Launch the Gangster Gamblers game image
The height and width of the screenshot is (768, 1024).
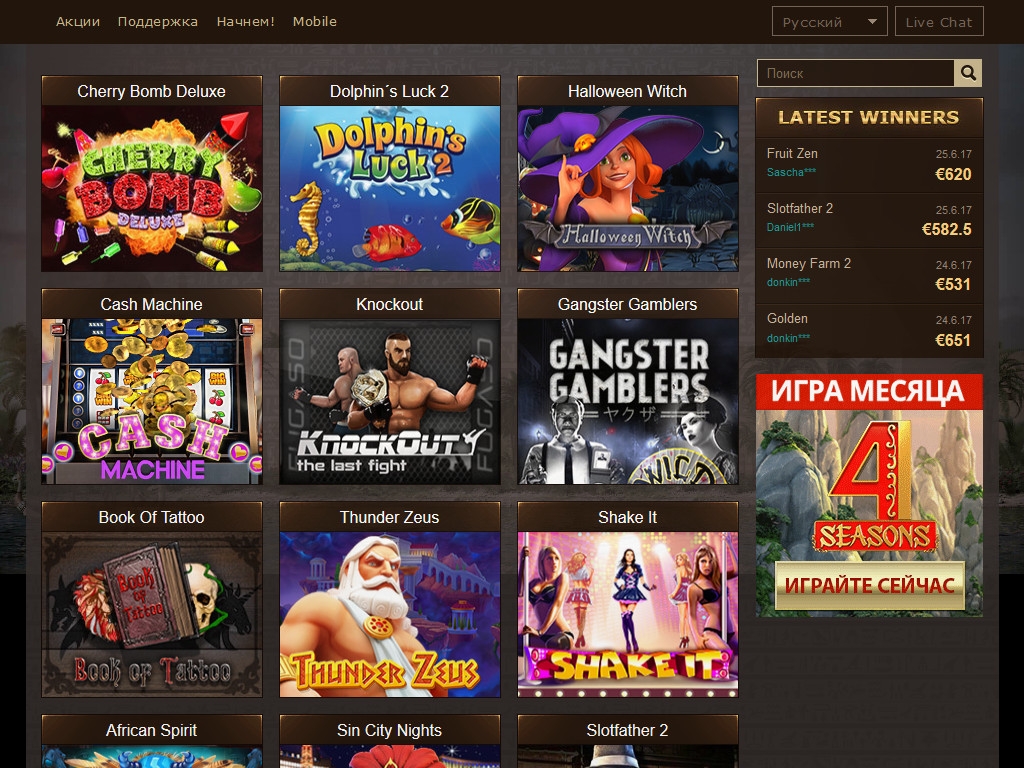click(x=628, y=401)
